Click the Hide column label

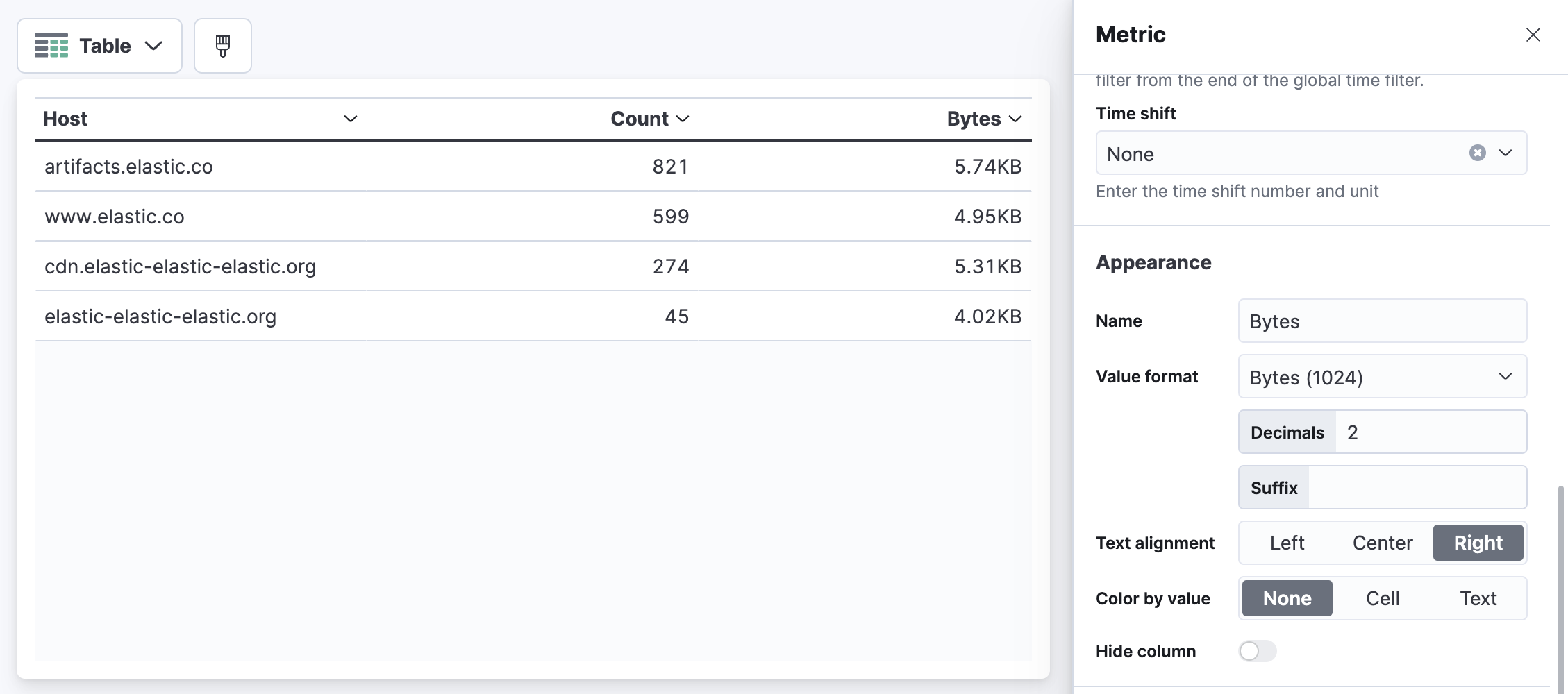pyautogui.click(x=1146, y=651)
